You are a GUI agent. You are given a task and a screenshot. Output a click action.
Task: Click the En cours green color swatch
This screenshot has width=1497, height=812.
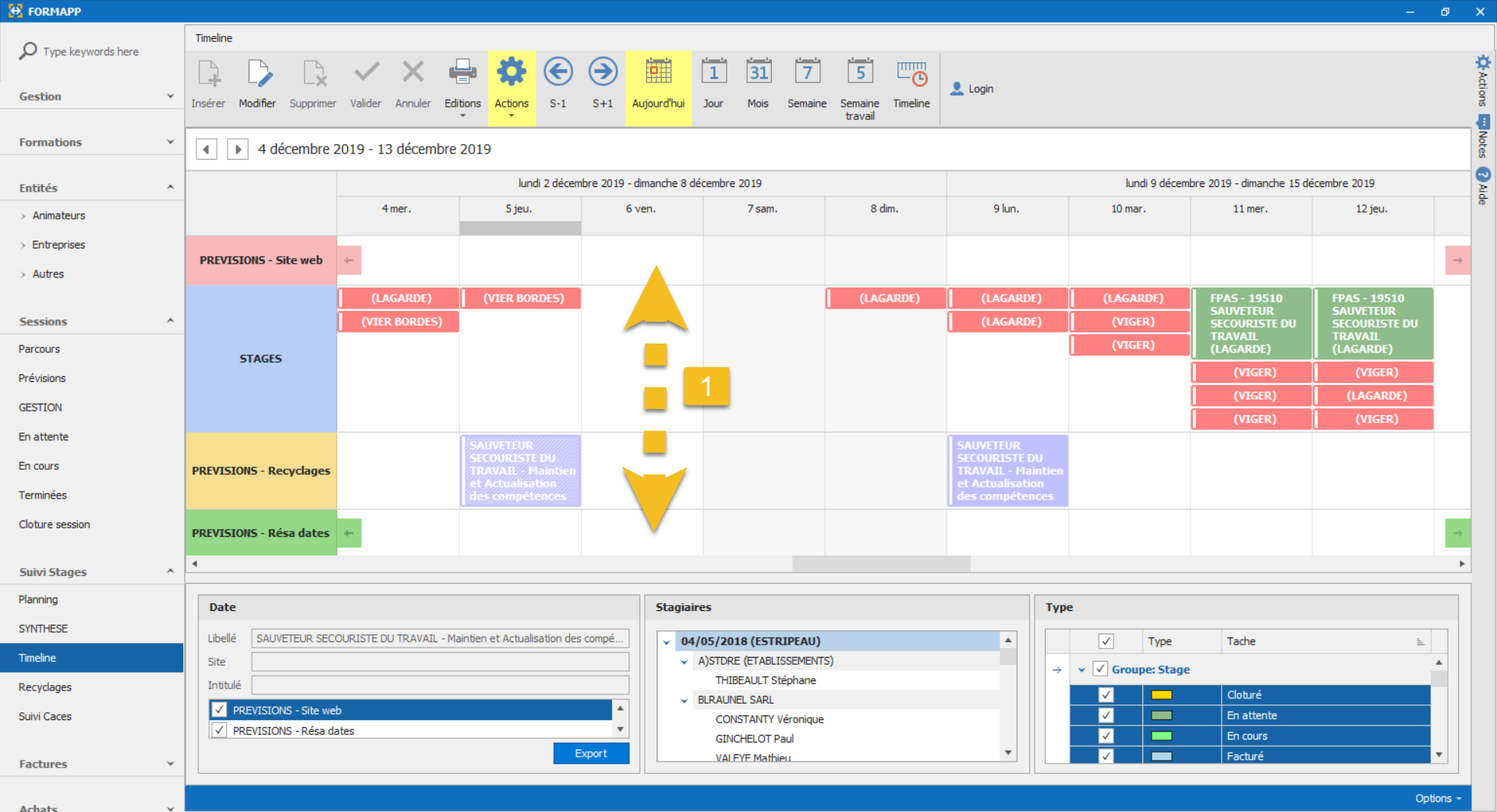click(x=1162, y=736)
